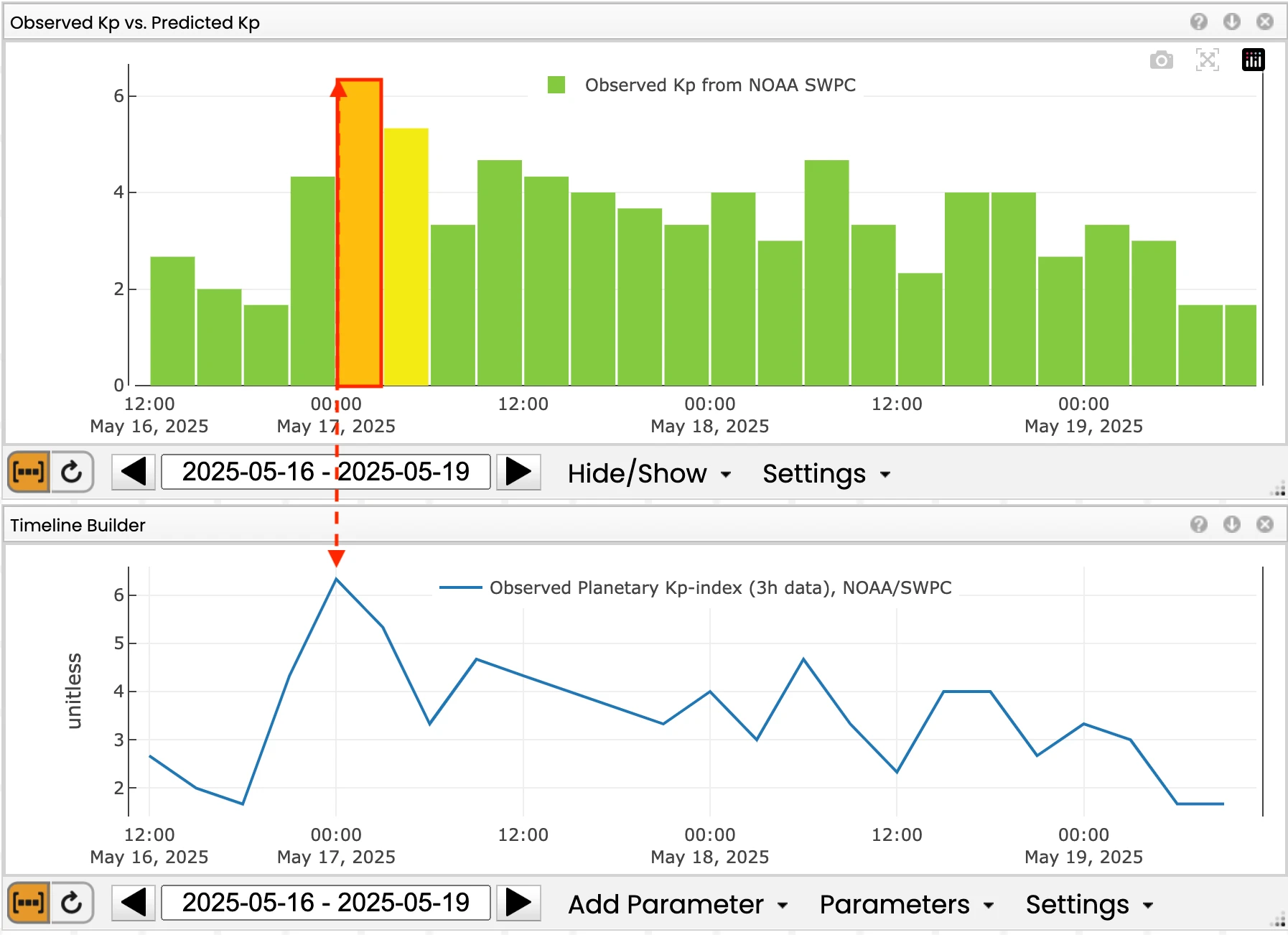Toggle time-range lock on Kp chart toolbar
Screen dimensions: 1288x935
click(x=29, y=472)
